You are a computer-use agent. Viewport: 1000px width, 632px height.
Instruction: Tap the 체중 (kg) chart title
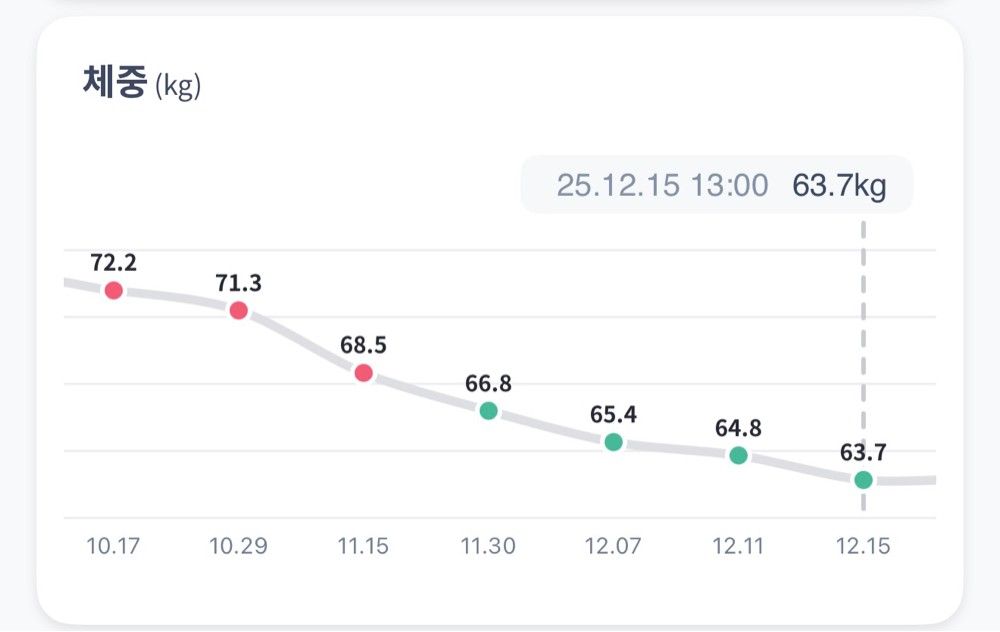[142, 84]
